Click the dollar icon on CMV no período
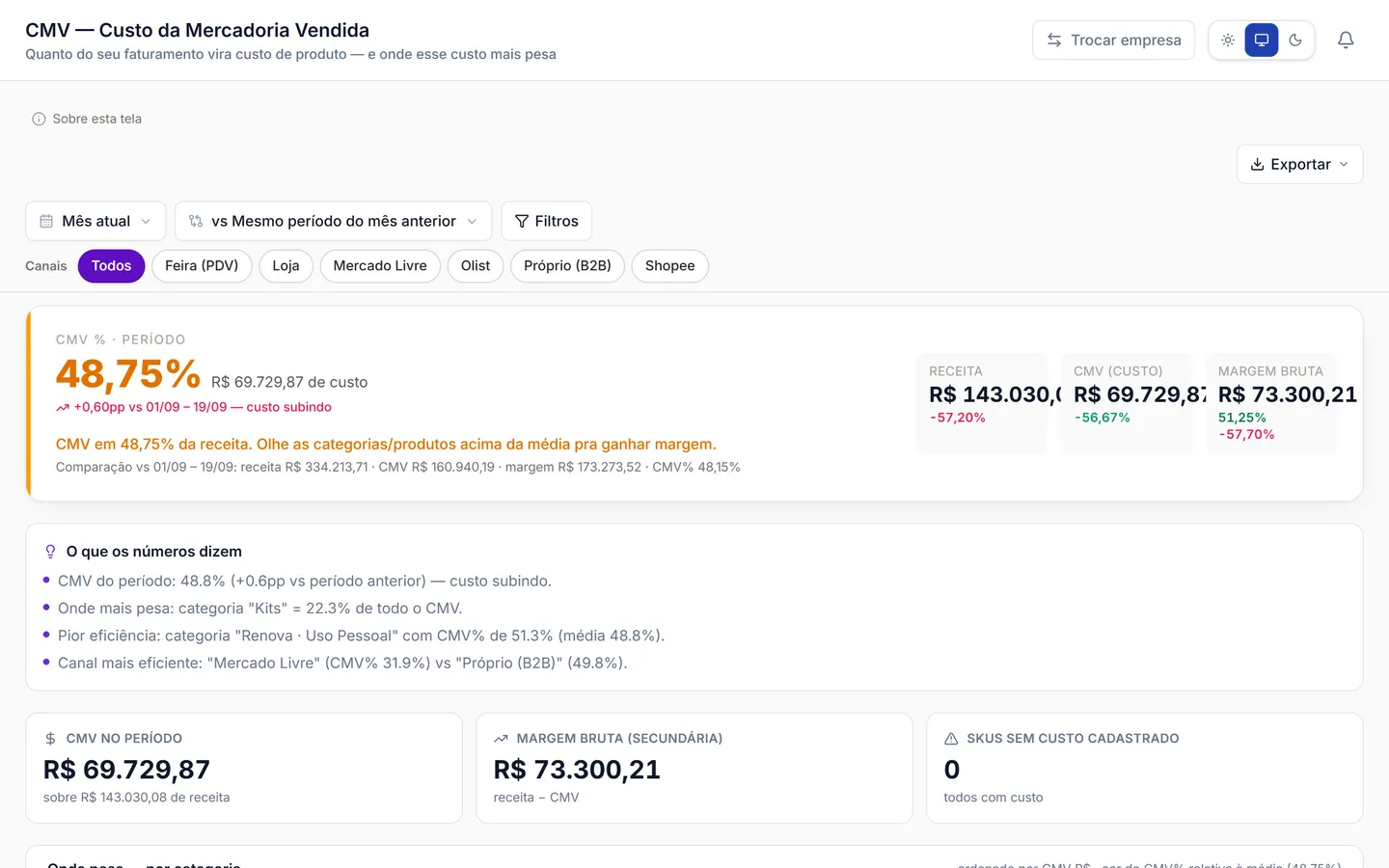The width and height of the screenshot is (1389, 868). click(50, 739)
